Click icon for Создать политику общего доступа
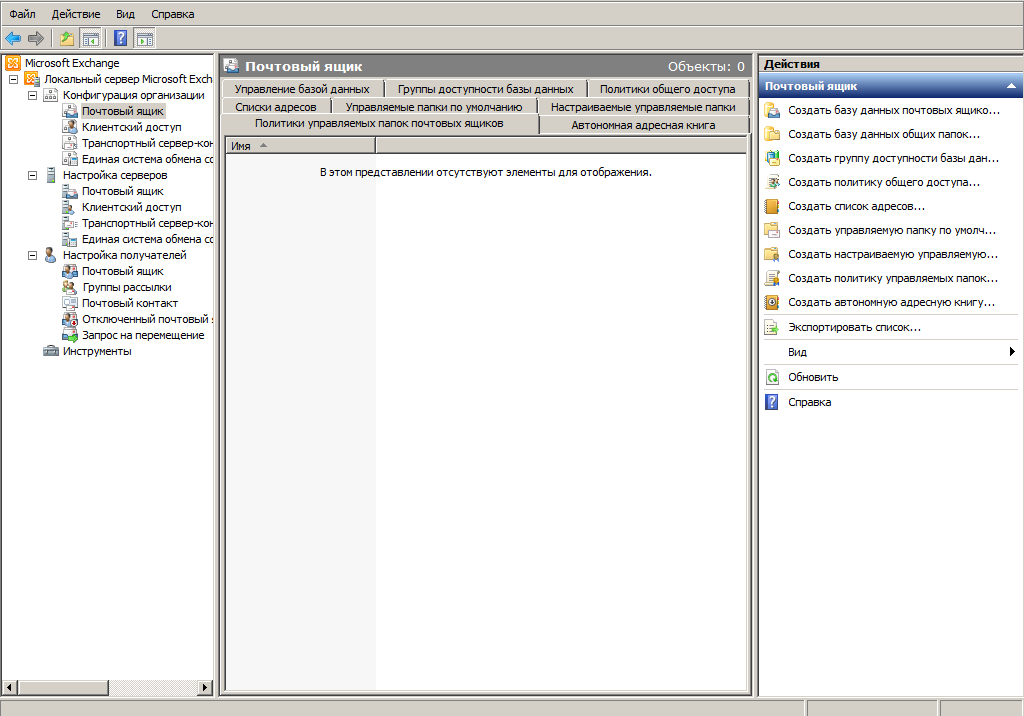The height and width of the screenshot is (716, 1024). click(772, 182)
